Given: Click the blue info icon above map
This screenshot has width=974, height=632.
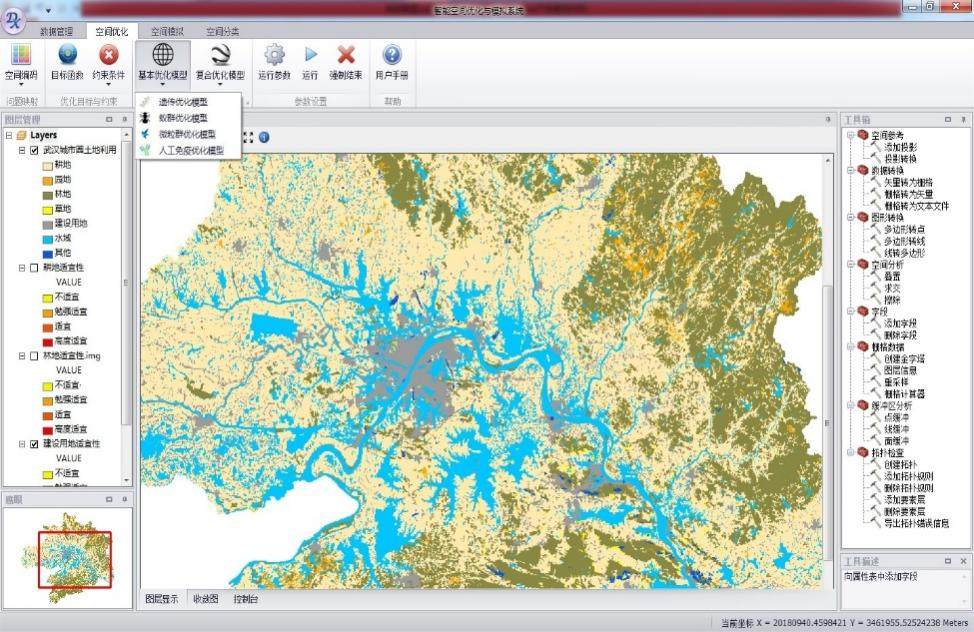Looking at the screenshot, I should pyautogui.click(x=264, y=137).
